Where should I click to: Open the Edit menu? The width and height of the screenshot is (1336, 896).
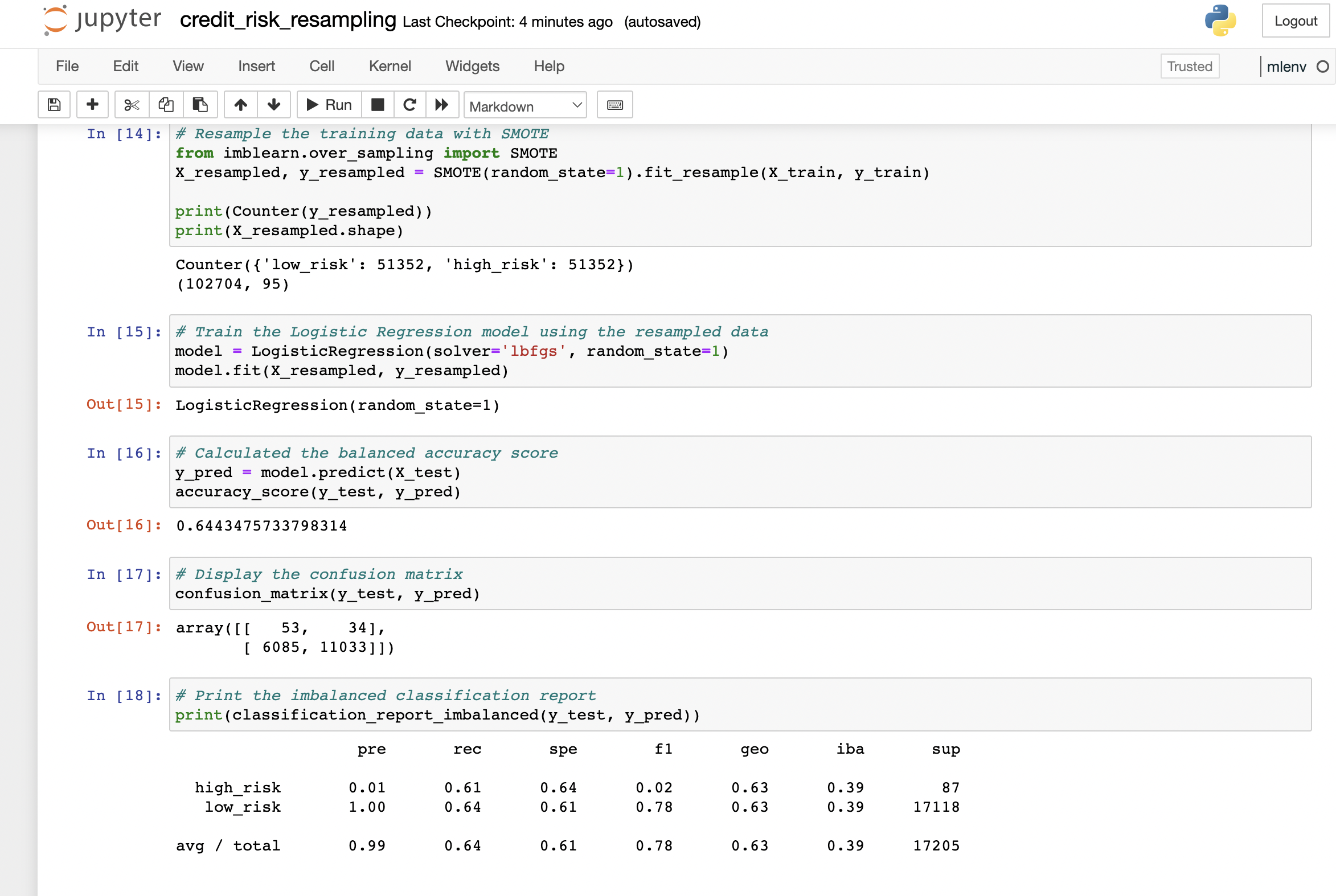[x=125, y=66]
